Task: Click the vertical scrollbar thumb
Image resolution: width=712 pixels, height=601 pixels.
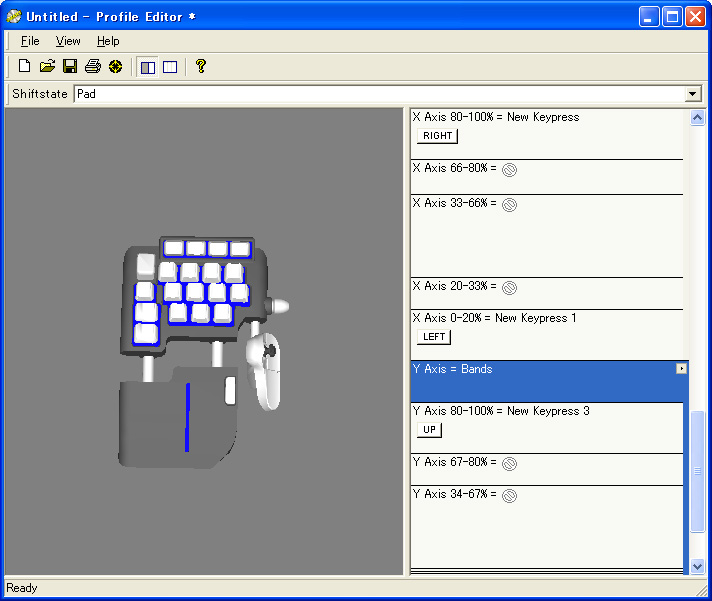Action: click(x=697, y=471)
